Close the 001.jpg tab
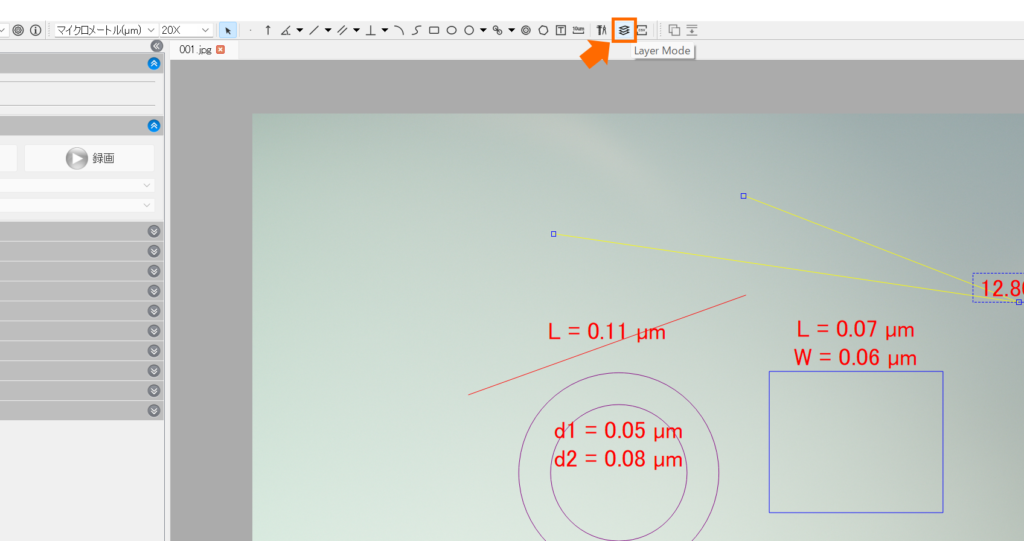Screen dimensions: 1024x541 (221, 50)
